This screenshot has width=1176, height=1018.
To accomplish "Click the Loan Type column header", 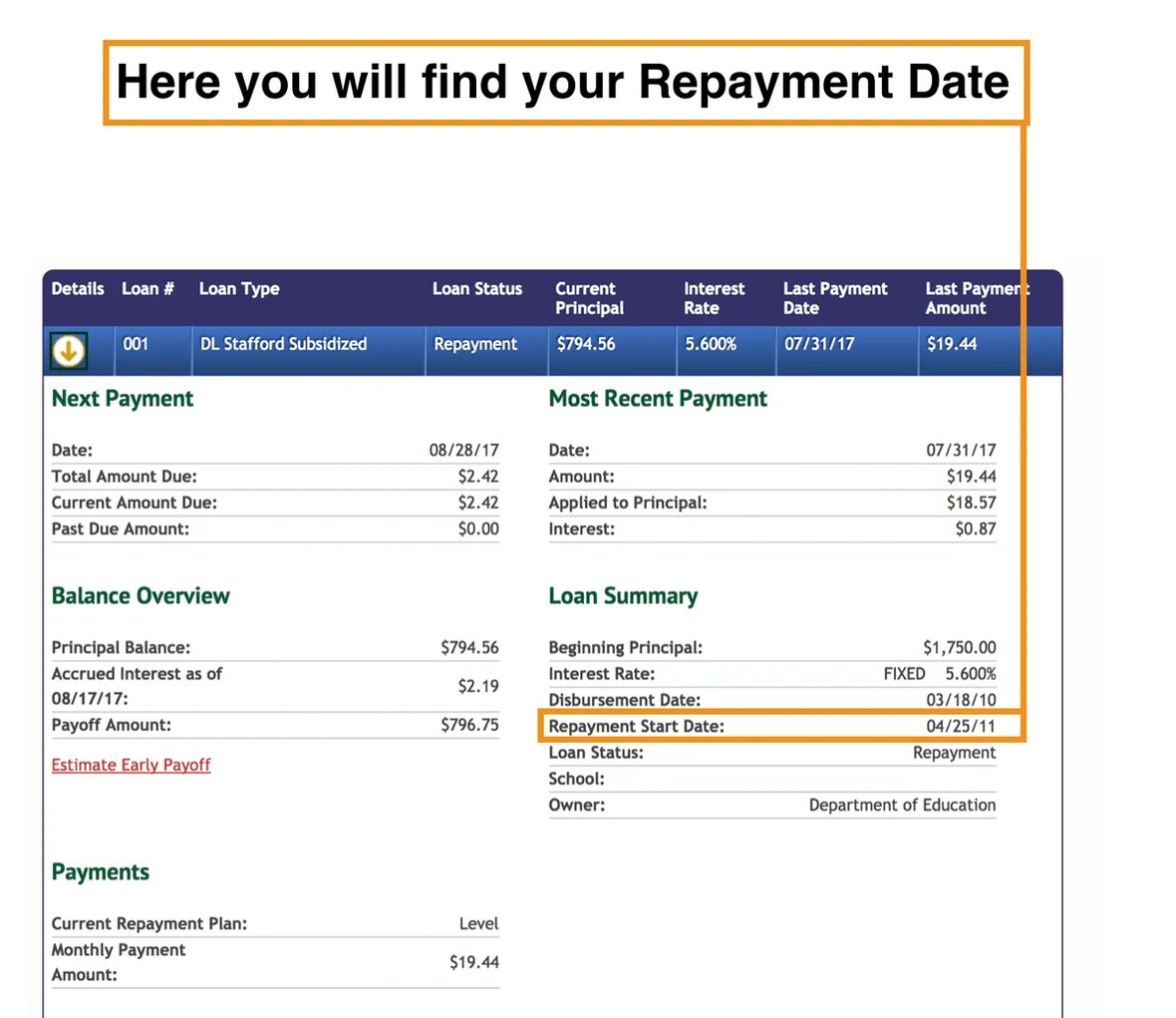I will tap(238, 289).
